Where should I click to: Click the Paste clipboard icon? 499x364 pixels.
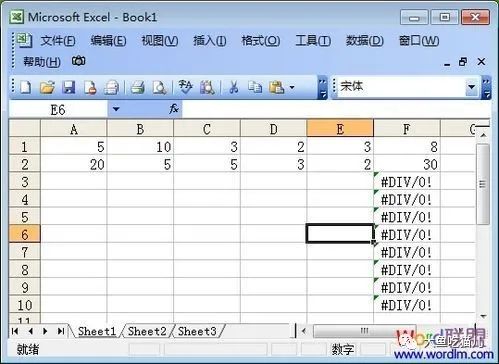coord(277,87)
